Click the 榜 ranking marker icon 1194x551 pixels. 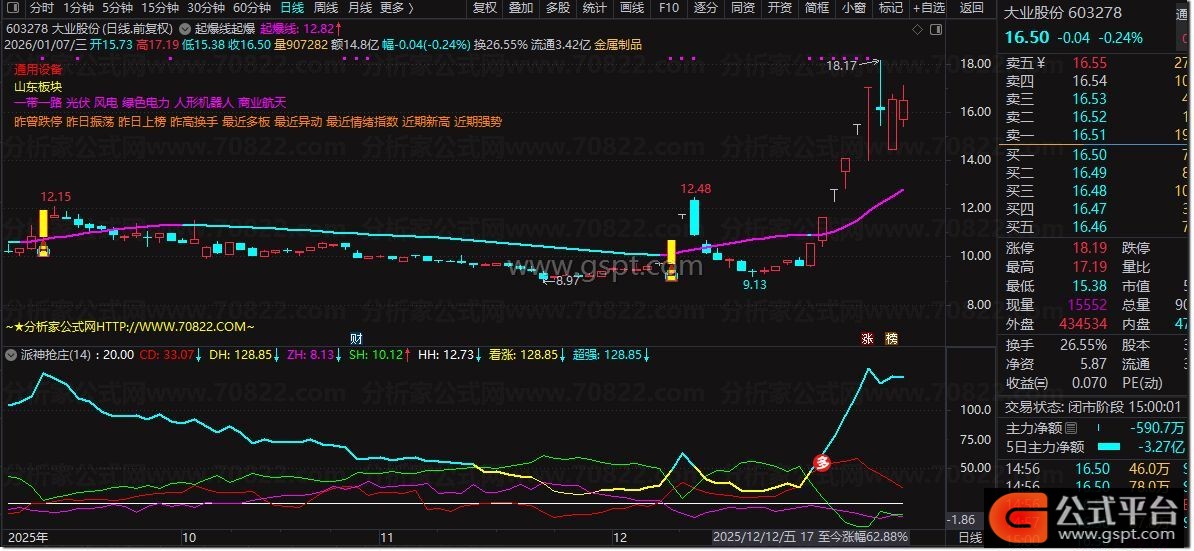tap(891, 338)
